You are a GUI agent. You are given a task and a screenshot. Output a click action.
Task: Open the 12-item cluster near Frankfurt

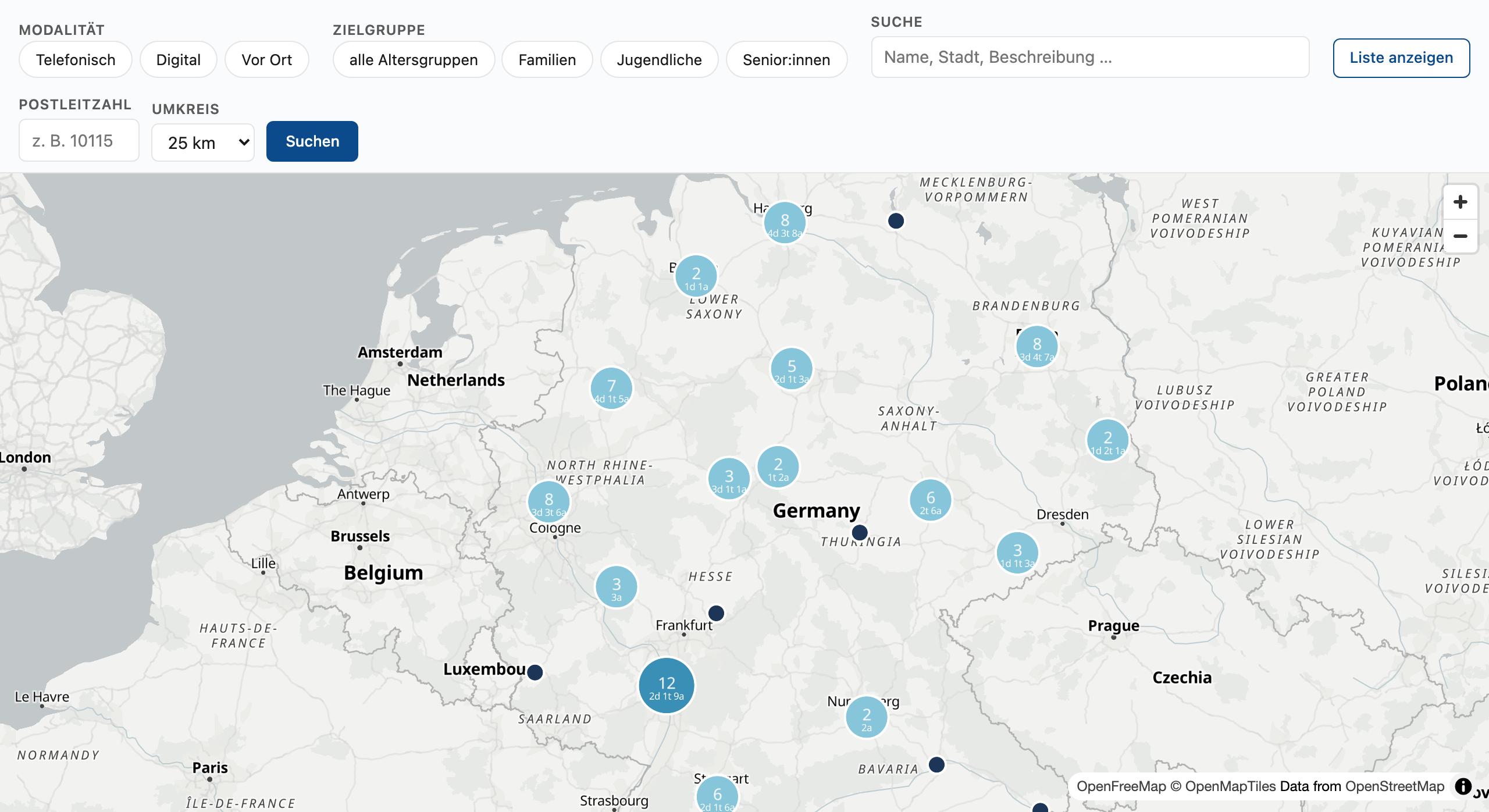[x=667, y=686]
